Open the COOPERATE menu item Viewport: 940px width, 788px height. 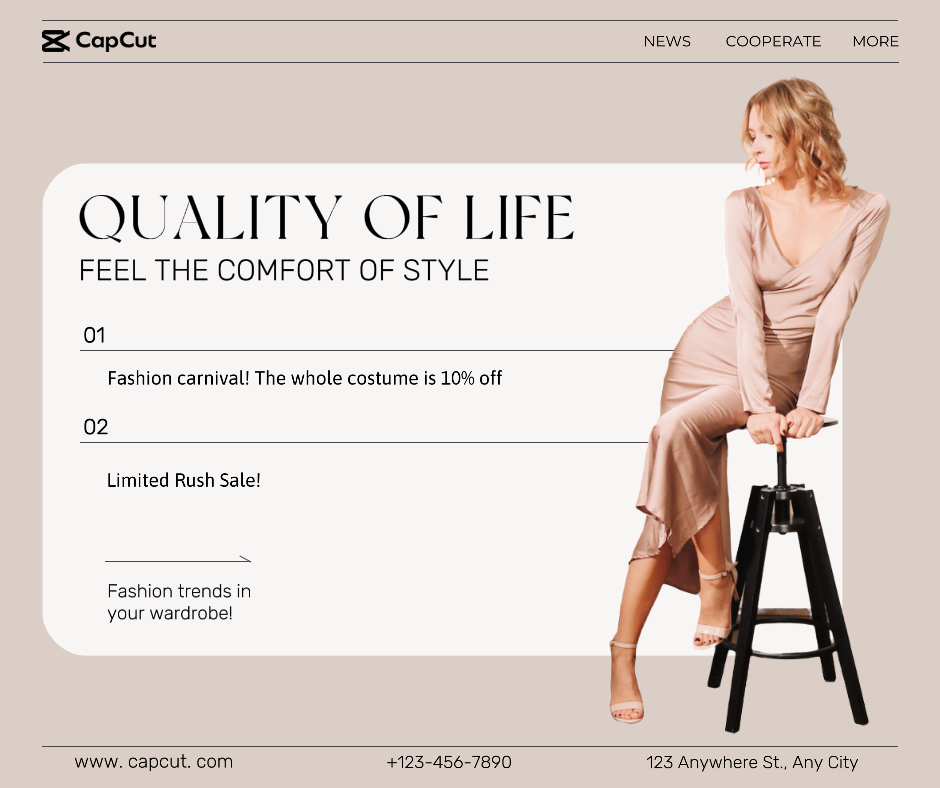click(773, 41)
